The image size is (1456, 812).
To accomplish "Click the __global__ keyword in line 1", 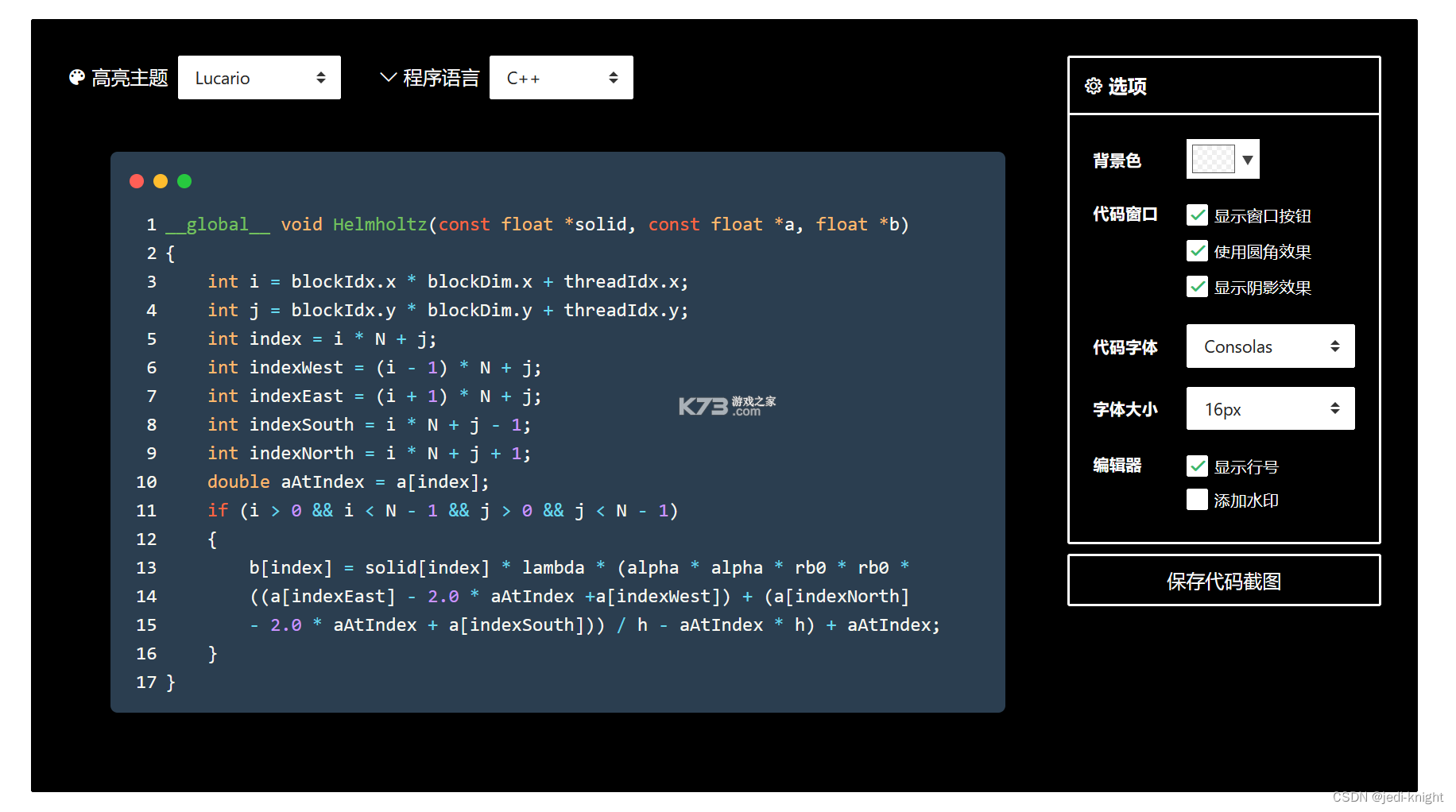I will (x=218, y=225).
